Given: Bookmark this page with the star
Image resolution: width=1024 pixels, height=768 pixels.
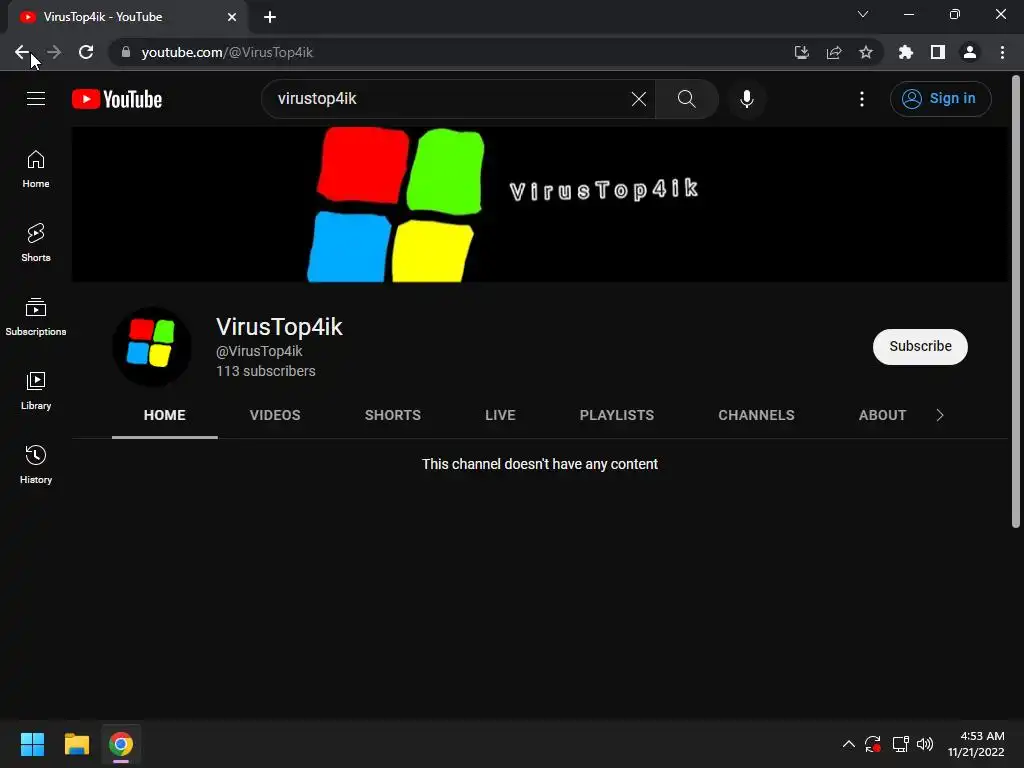Looking at the screenshot, I should coord(866,52).
